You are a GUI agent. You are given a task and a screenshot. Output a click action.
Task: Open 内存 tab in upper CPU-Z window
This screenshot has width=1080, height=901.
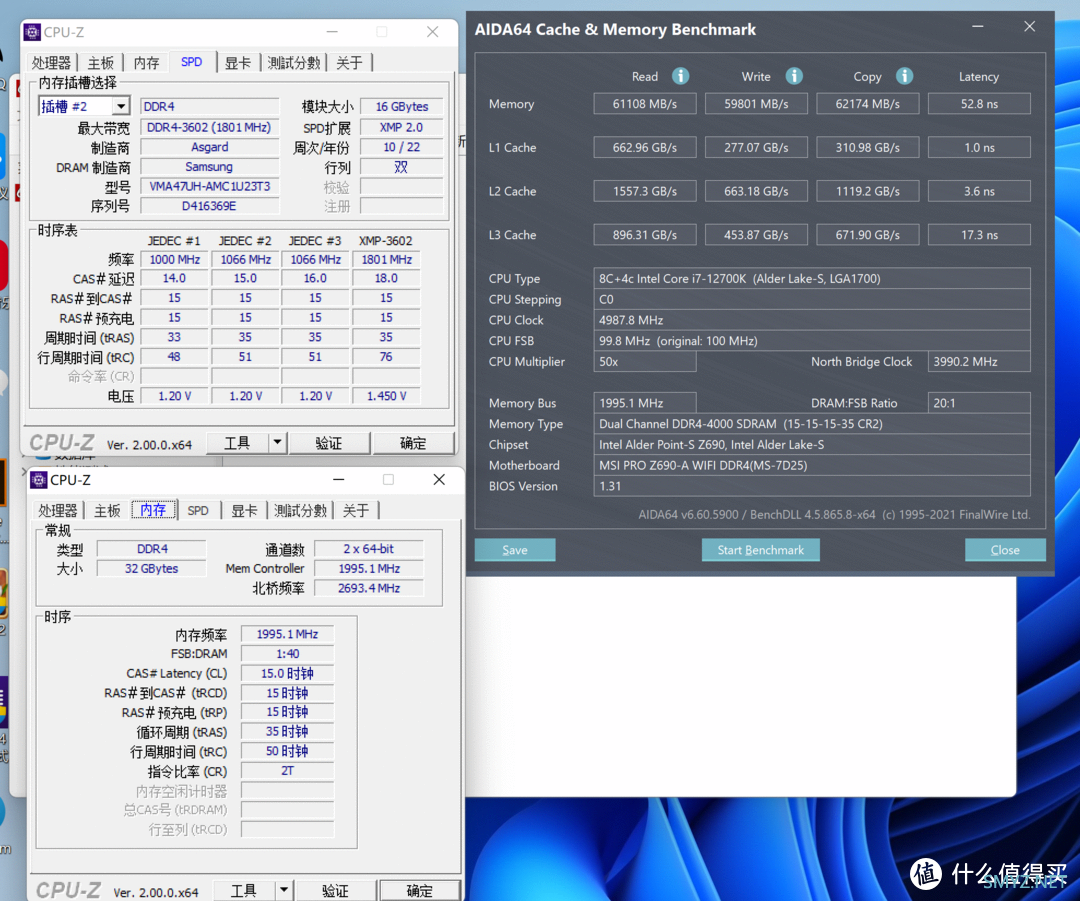[x=147, y=63]
